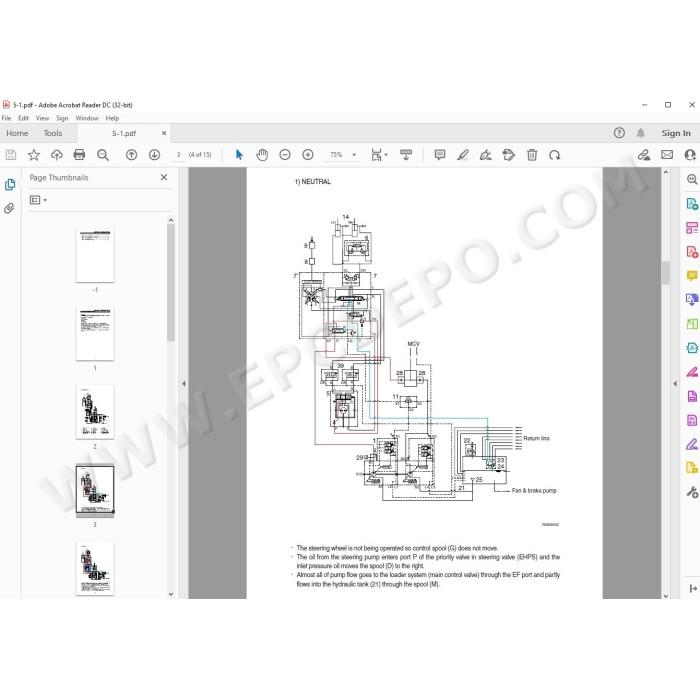The image size is (700, 700).
Task: Open thumbnail options dropdown
Action: 38,200
